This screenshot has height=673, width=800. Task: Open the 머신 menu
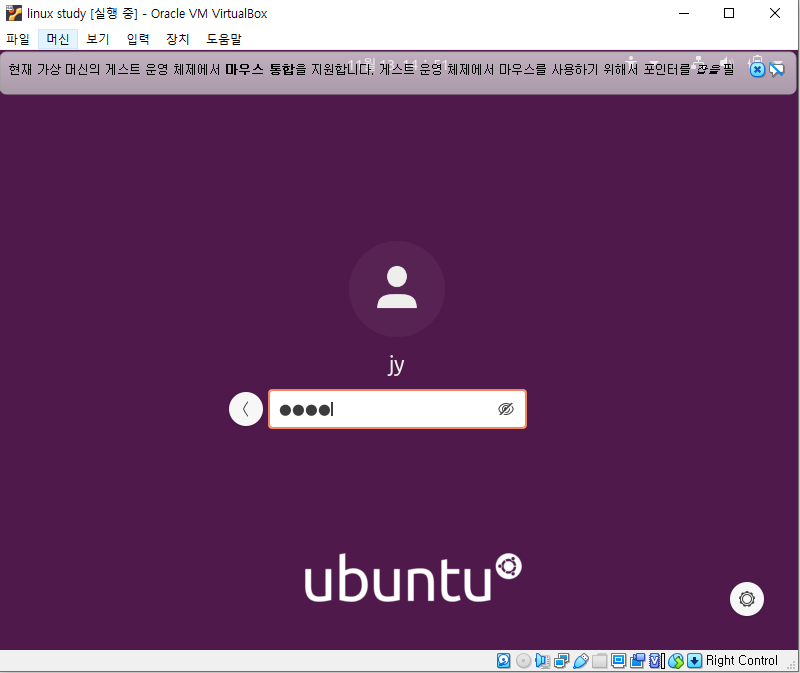[58, 39]
